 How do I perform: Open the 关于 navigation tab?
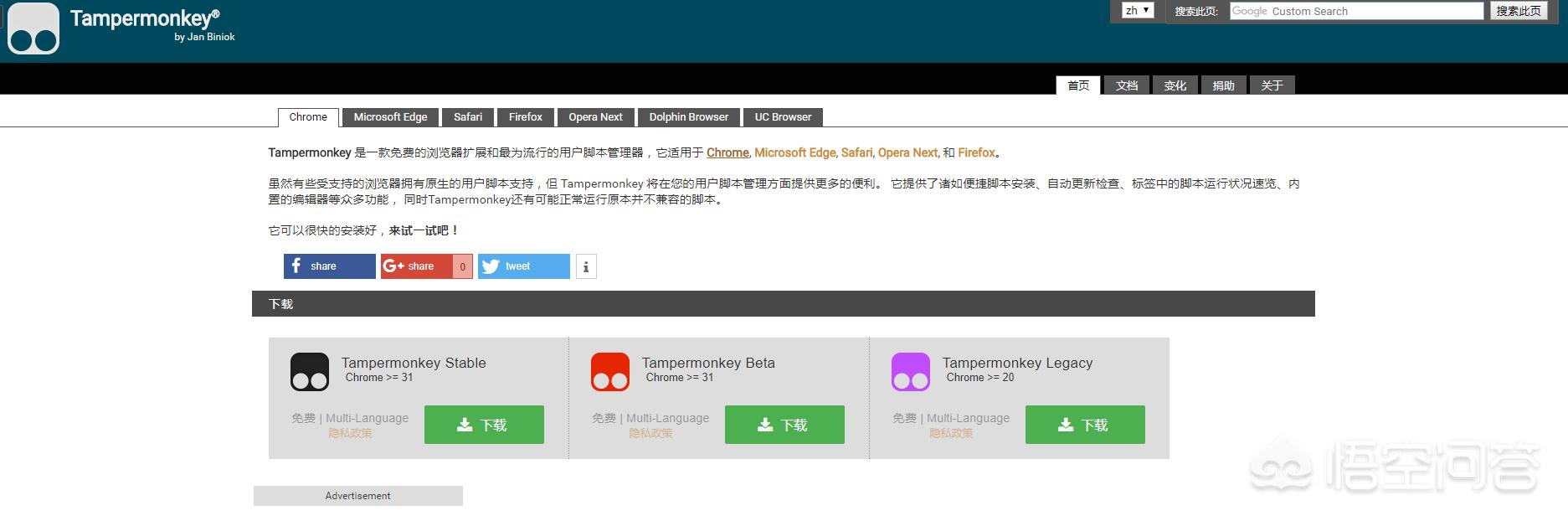(1272, 85)
